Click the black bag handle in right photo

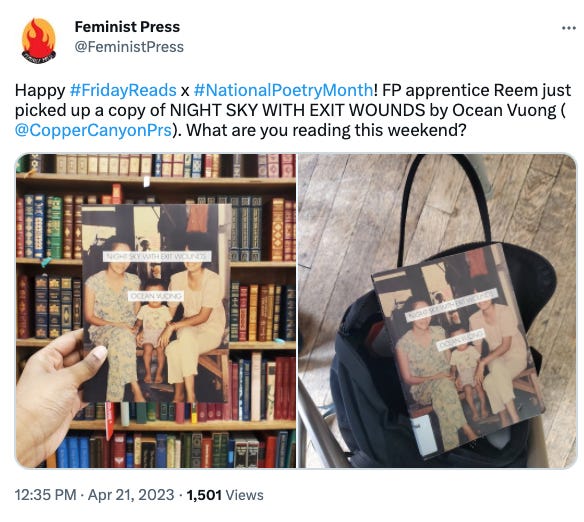click(x=443, y=201)
